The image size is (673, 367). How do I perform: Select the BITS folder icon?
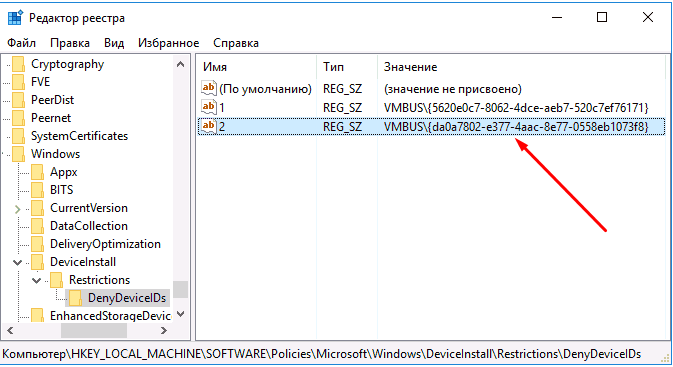coord(37,190)
